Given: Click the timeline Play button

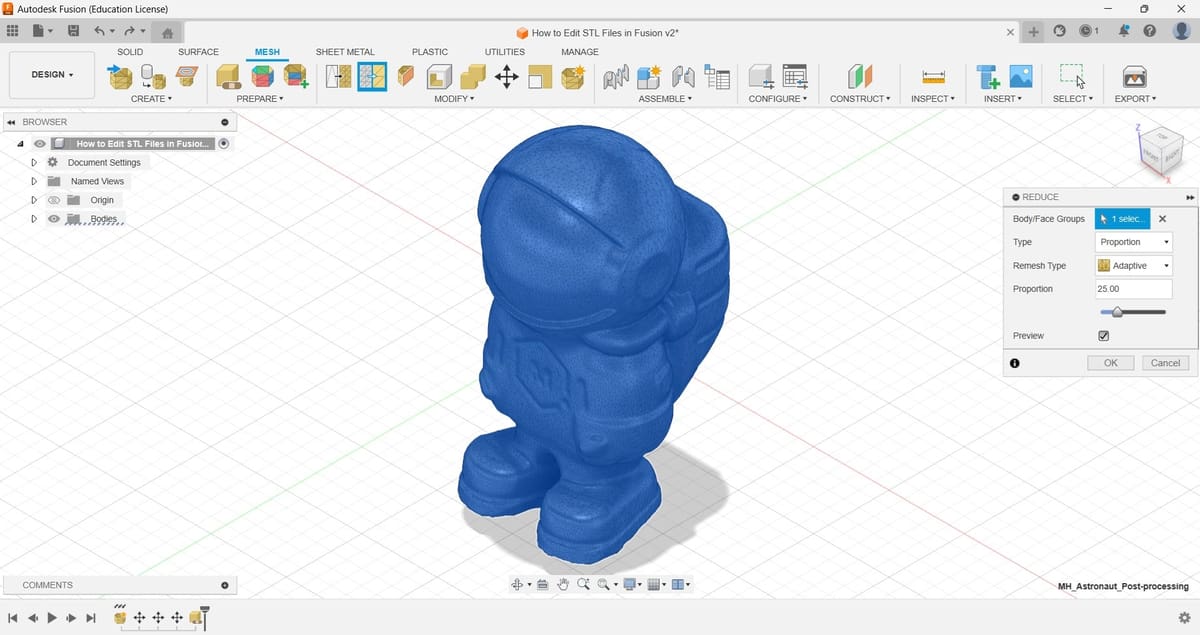Looking at the screenshot, I should 52,618.
